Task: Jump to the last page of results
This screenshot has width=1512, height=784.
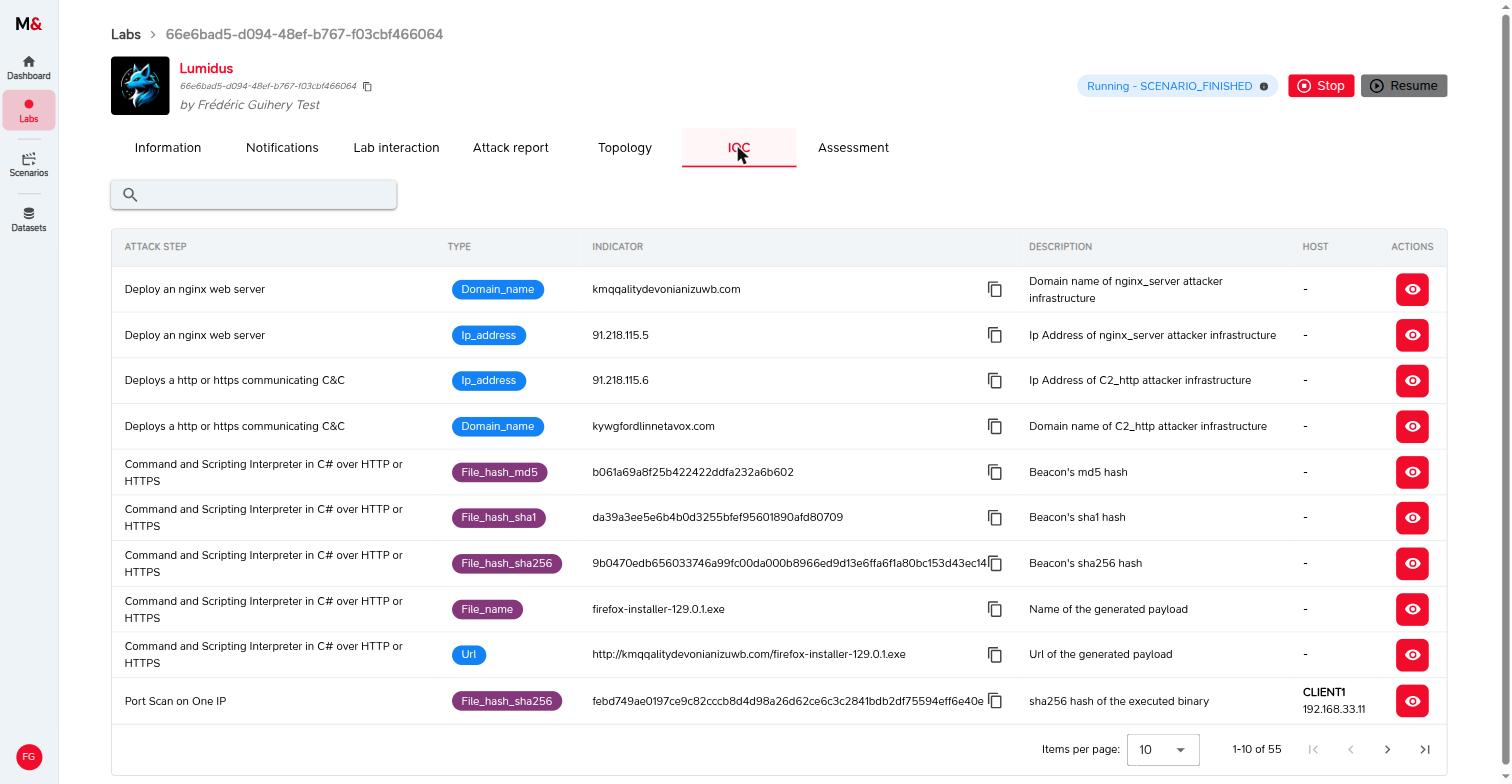Action: (1425, 749)
